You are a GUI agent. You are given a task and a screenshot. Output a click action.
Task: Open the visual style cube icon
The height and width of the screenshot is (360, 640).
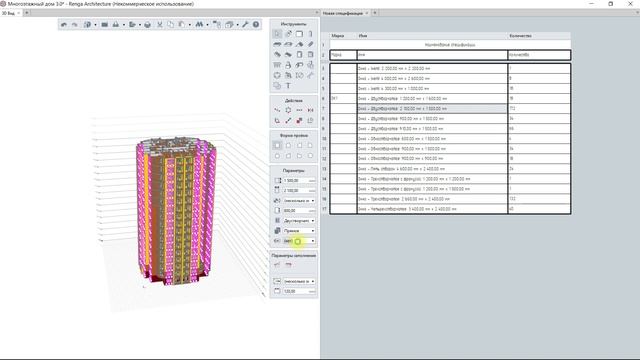tap(229, 25)
